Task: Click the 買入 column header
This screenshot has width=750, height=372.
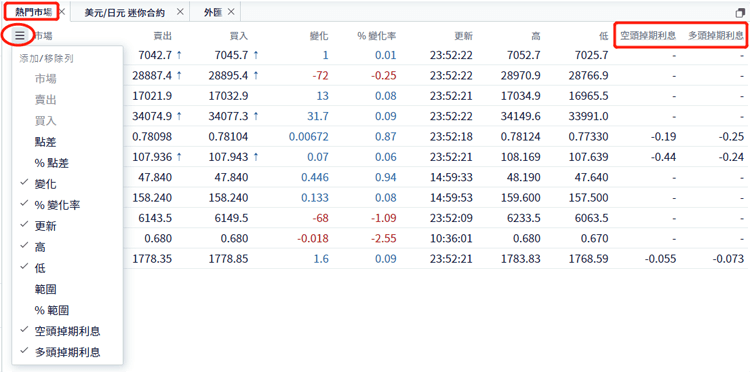Action: (239, 36)
